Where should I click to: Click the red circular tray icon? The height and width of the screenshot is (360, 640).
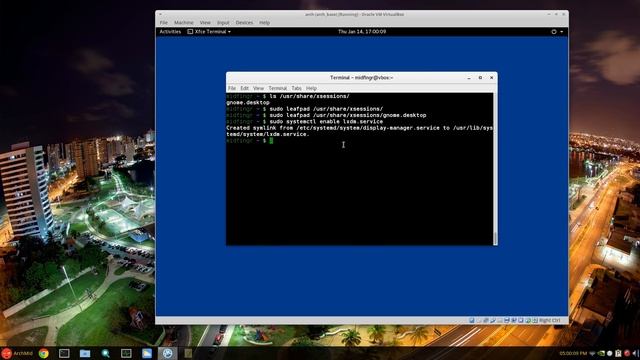point(627,353)
